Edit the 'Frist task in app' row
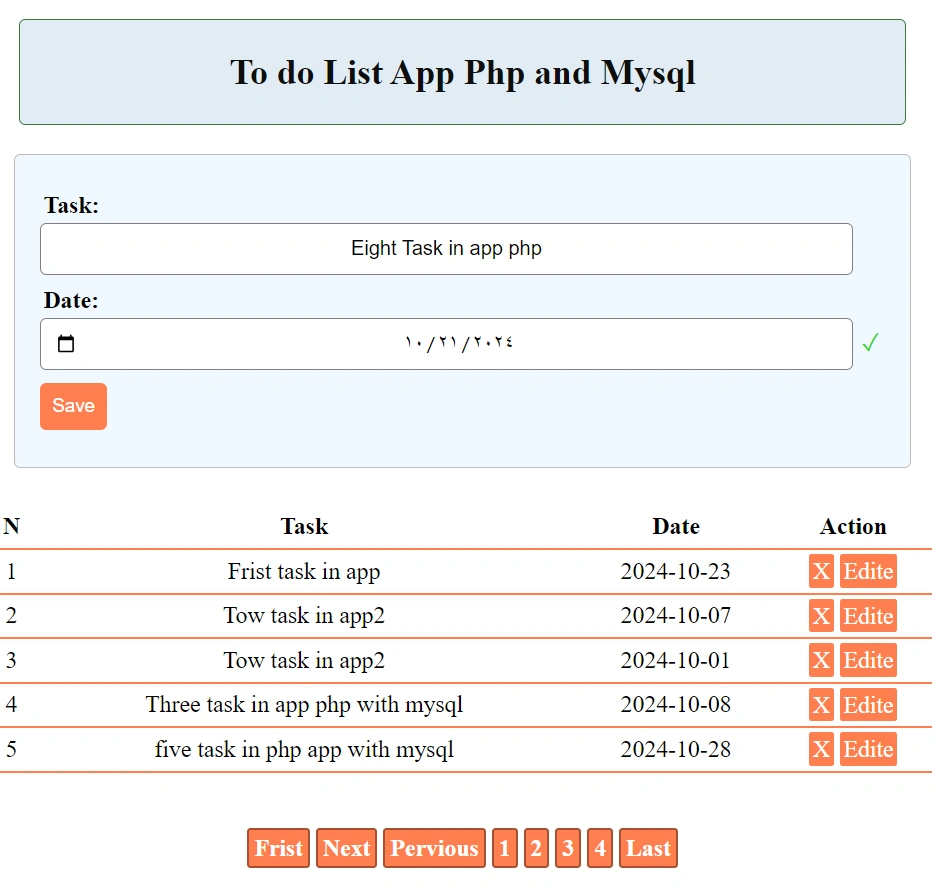This screenshot has width=940, height=892. pos(868,571)
